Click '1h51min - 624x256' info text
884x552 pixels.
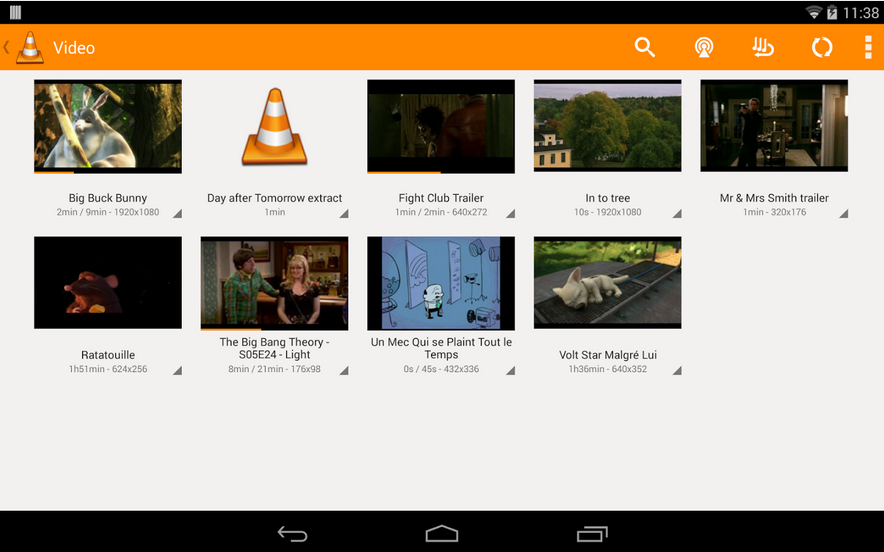(x=108, y=369)
